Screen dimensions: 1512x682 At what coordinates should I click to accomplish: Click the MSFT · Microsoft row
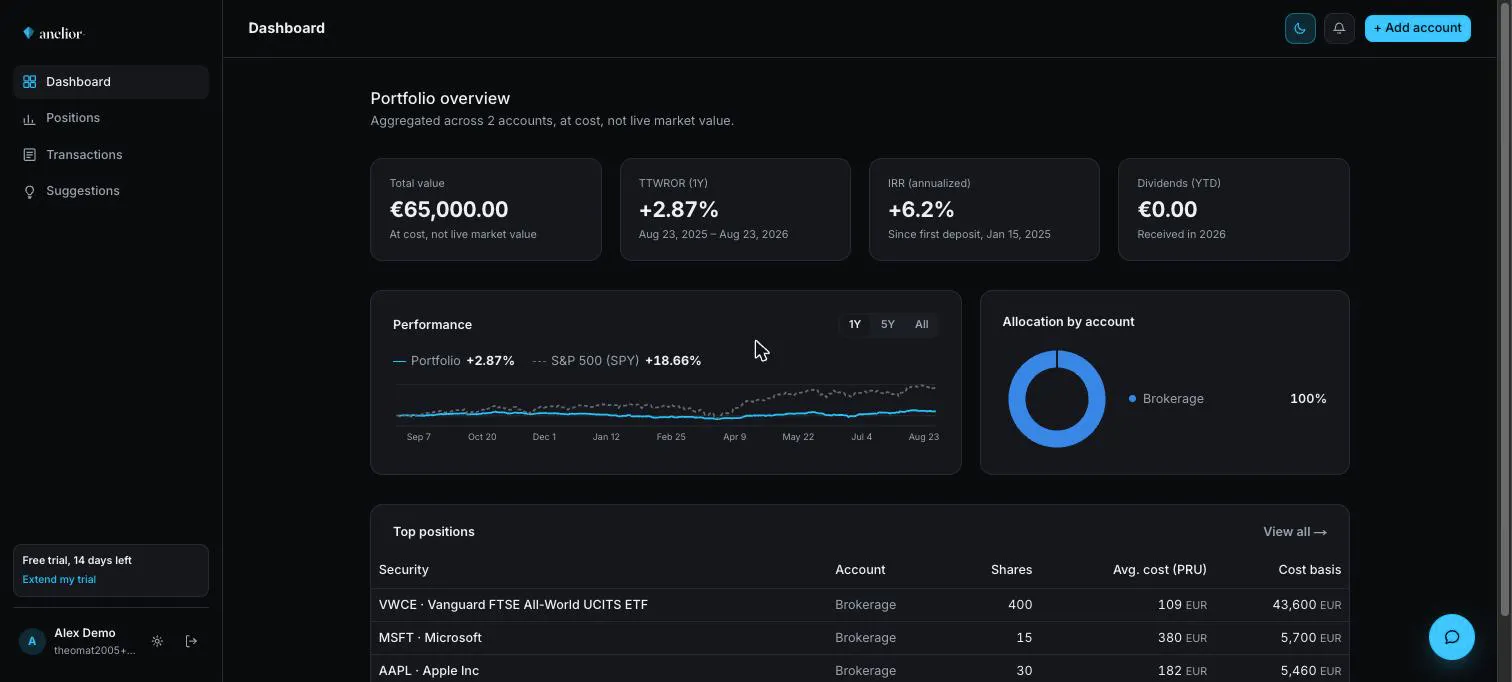(x=860, y=638)
